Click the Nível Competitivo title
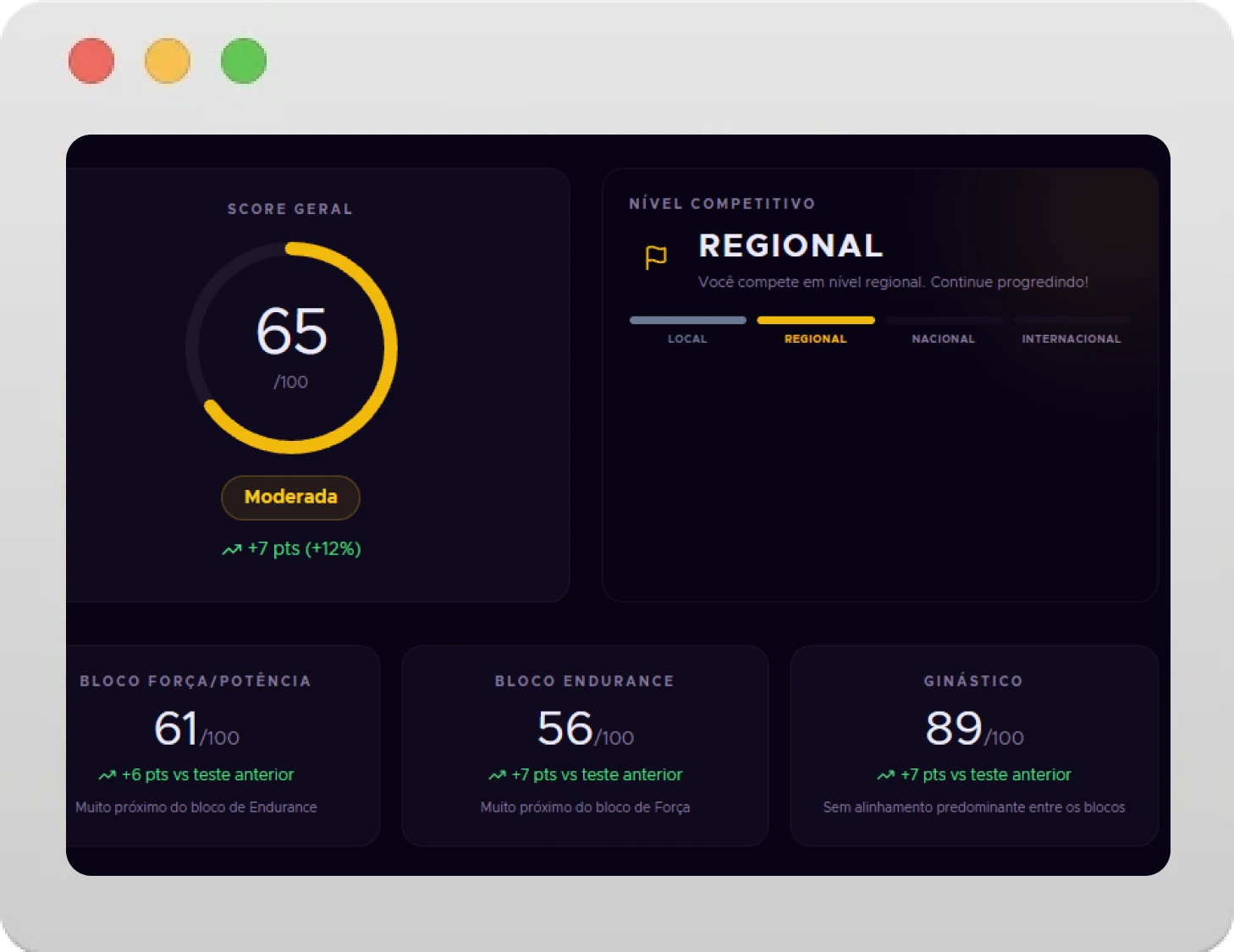The height and width of the screenshot is (952, 1234). (x=723, y=204)
